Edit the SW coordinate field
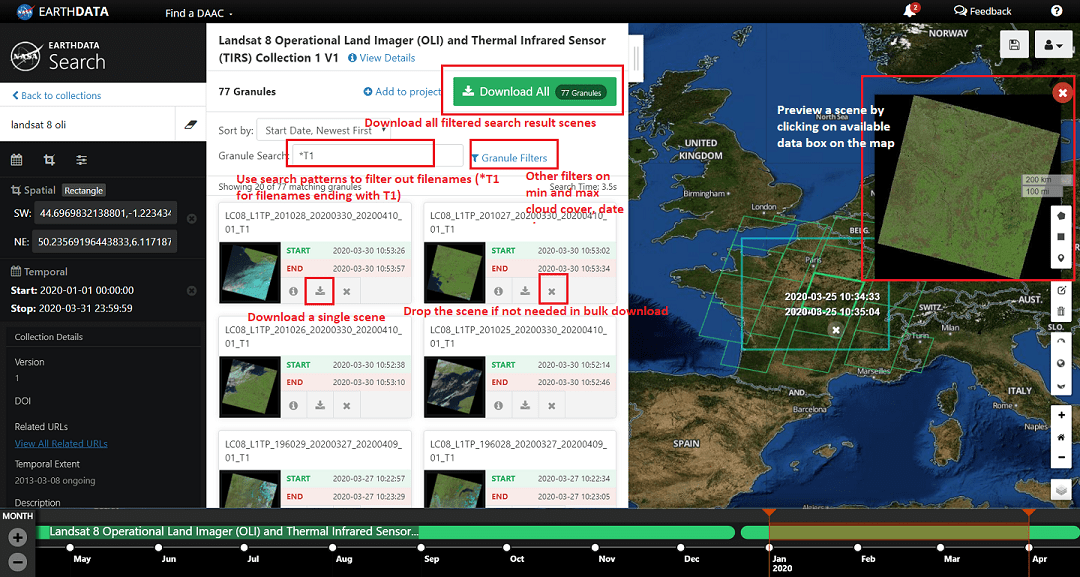 pyautogui.click(x=105, y=213)
